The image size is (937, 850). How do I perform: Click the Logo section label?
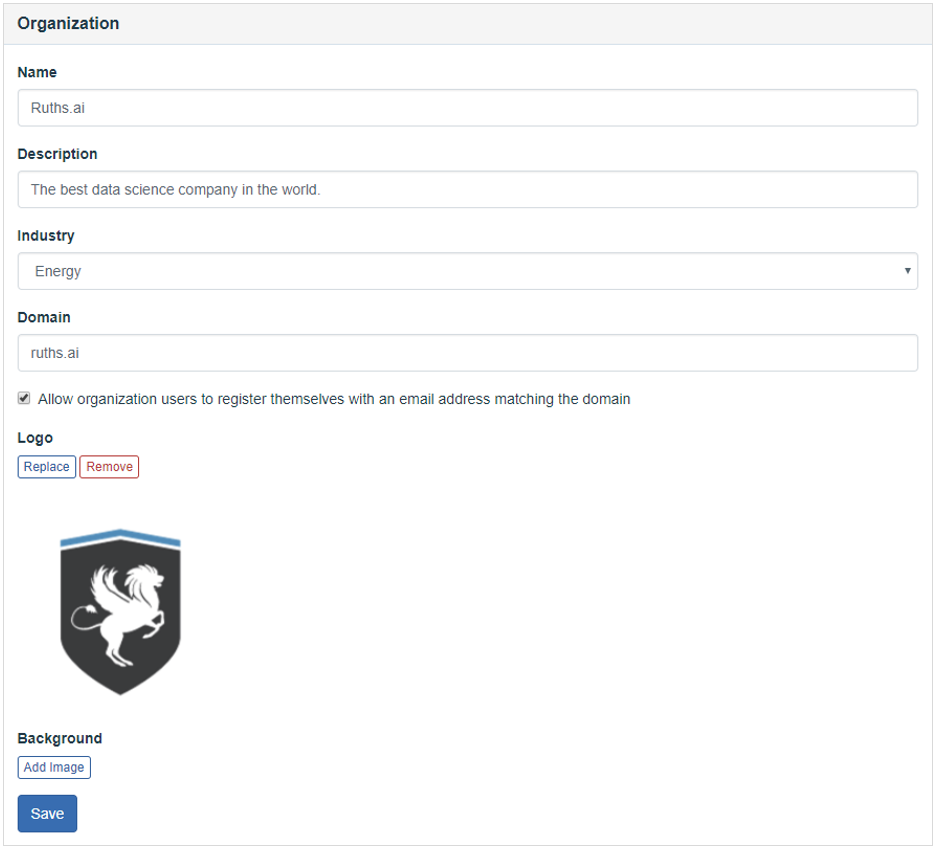[35, 438]
